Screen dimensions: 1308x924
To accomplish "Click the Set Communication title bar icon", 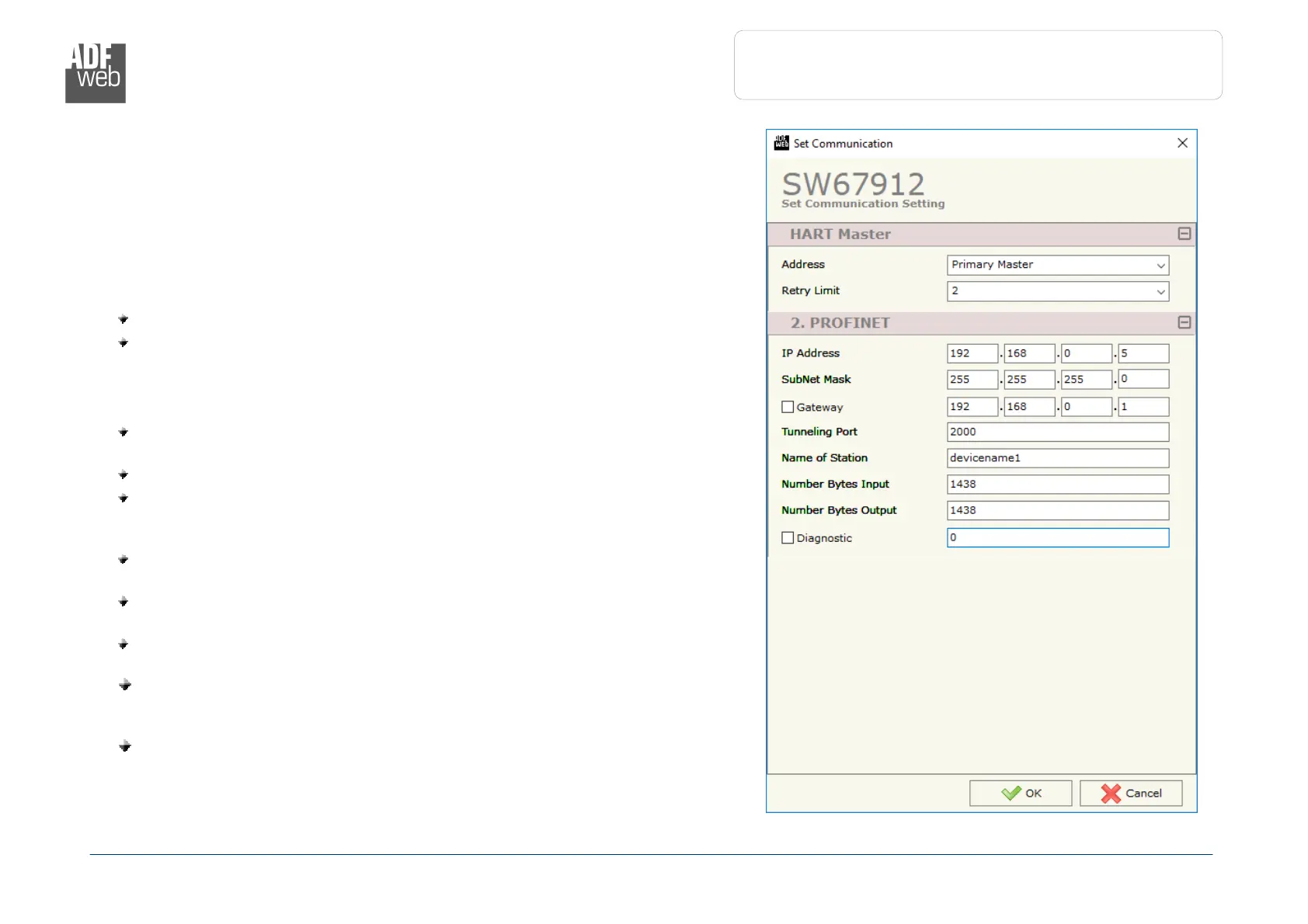I will (781, 143).
